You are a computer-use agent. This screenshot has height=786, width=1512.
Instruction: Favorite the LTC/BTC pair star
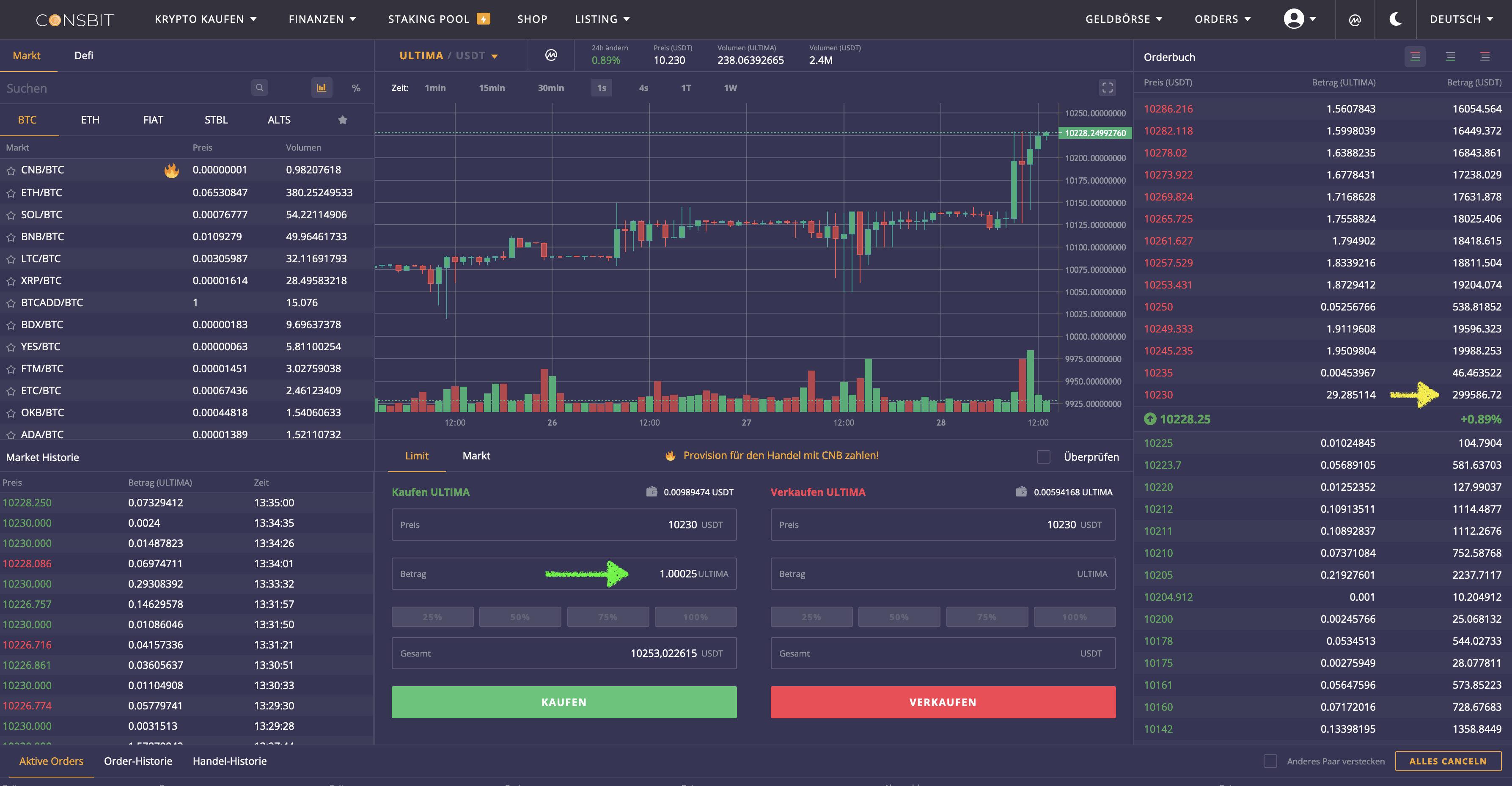[11, 259]
